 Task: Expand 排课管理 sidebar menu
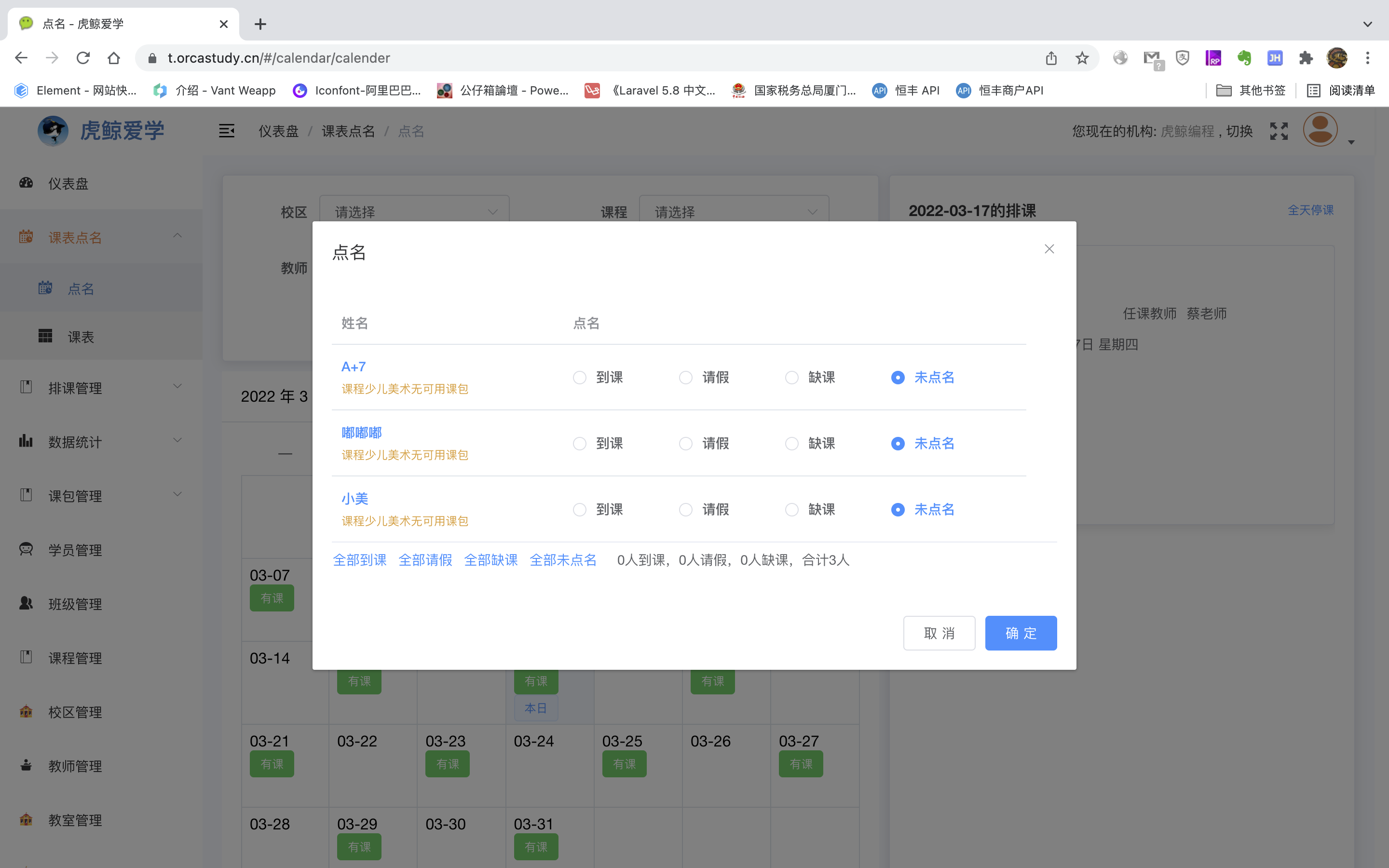pos(101,388)
